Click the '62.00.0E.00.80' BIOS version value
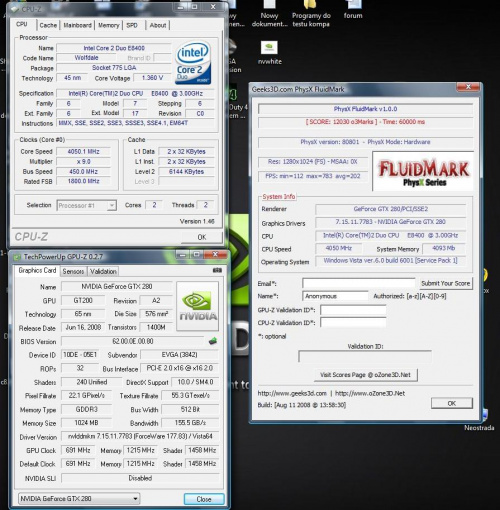The width and height of the screenshot is (500, 510). pos(133,341)
